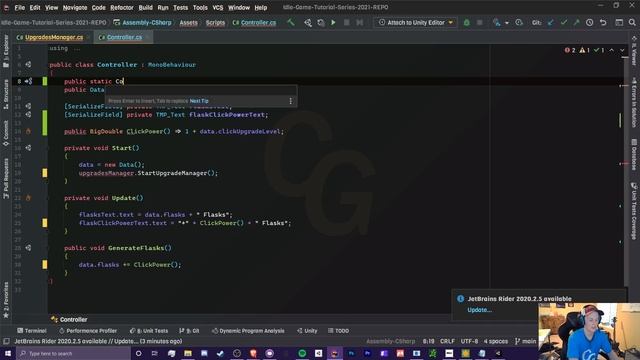Open the three-dot menu in completion popup

click(291, 101)
